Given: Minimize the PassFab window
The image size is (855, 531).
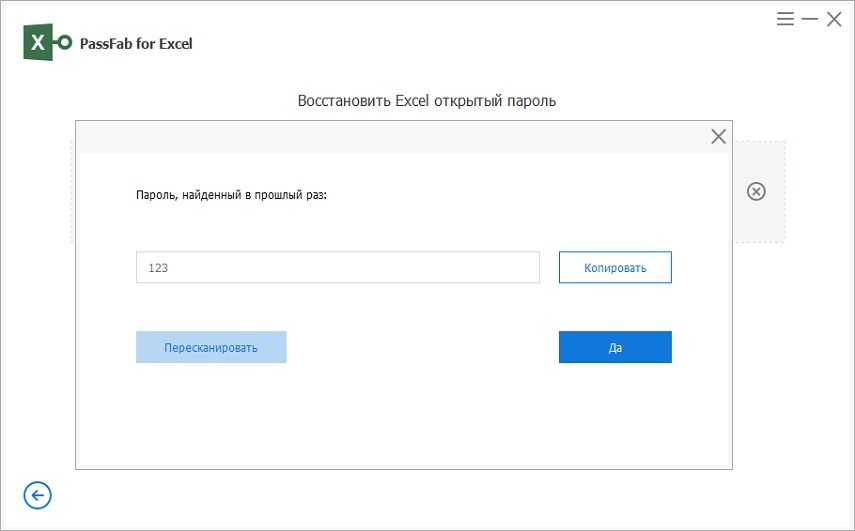Looking at the screenshot, I should (810, 19).
